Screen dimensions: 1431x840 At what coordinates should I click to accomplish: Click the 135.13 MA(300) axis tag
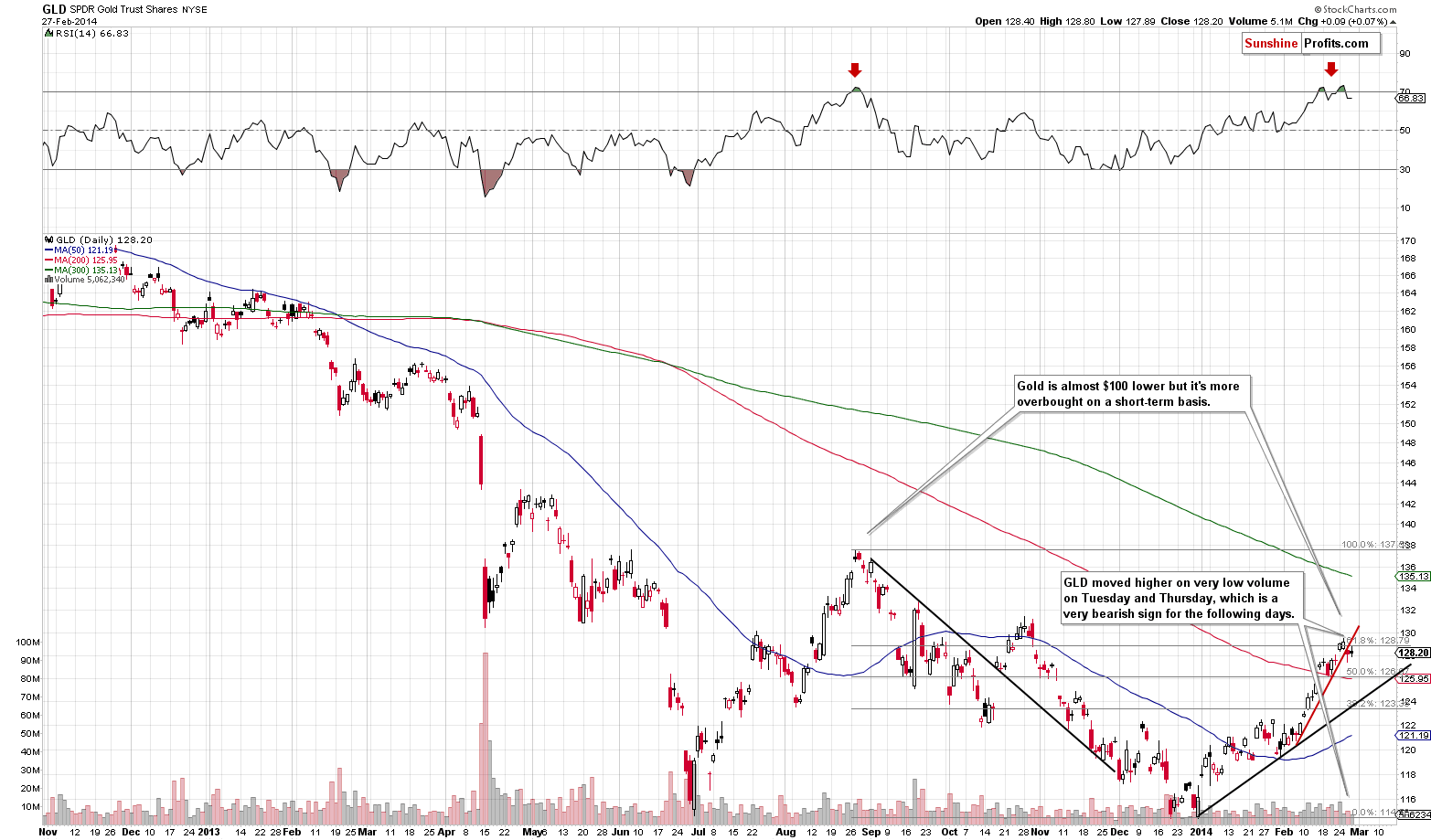[1413, 576]
